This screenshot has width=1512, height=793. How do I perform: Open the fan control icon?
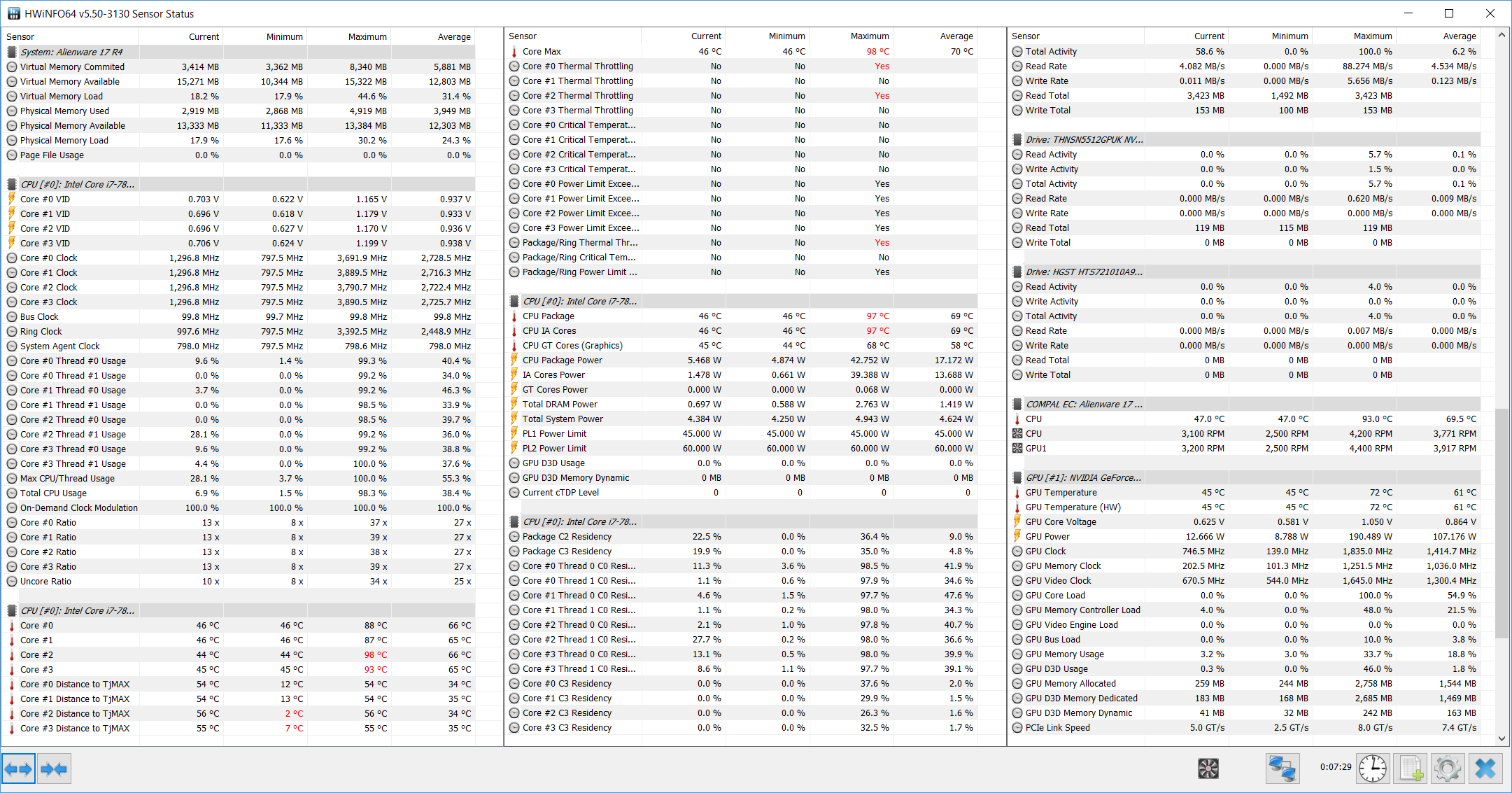(x=1208, y=769)
